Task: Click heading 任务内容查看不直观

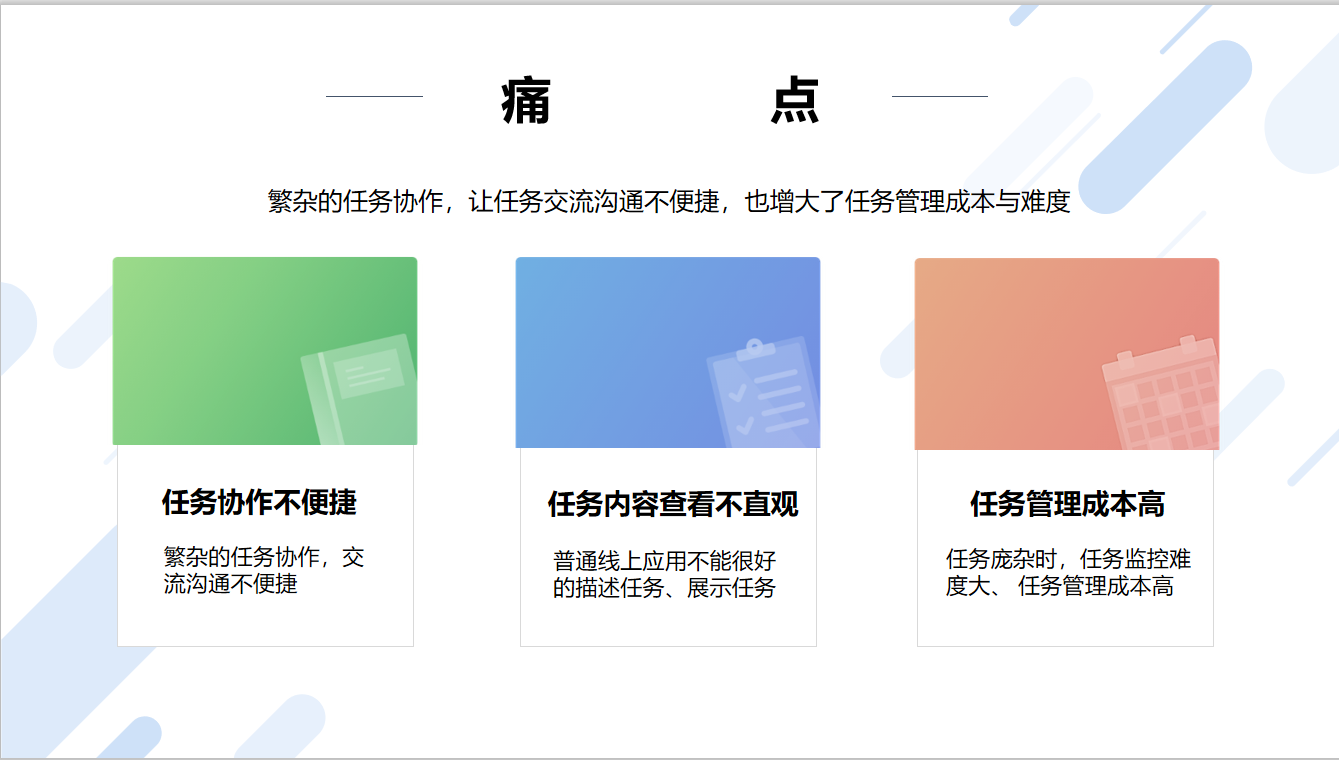Action: point(673,504)
